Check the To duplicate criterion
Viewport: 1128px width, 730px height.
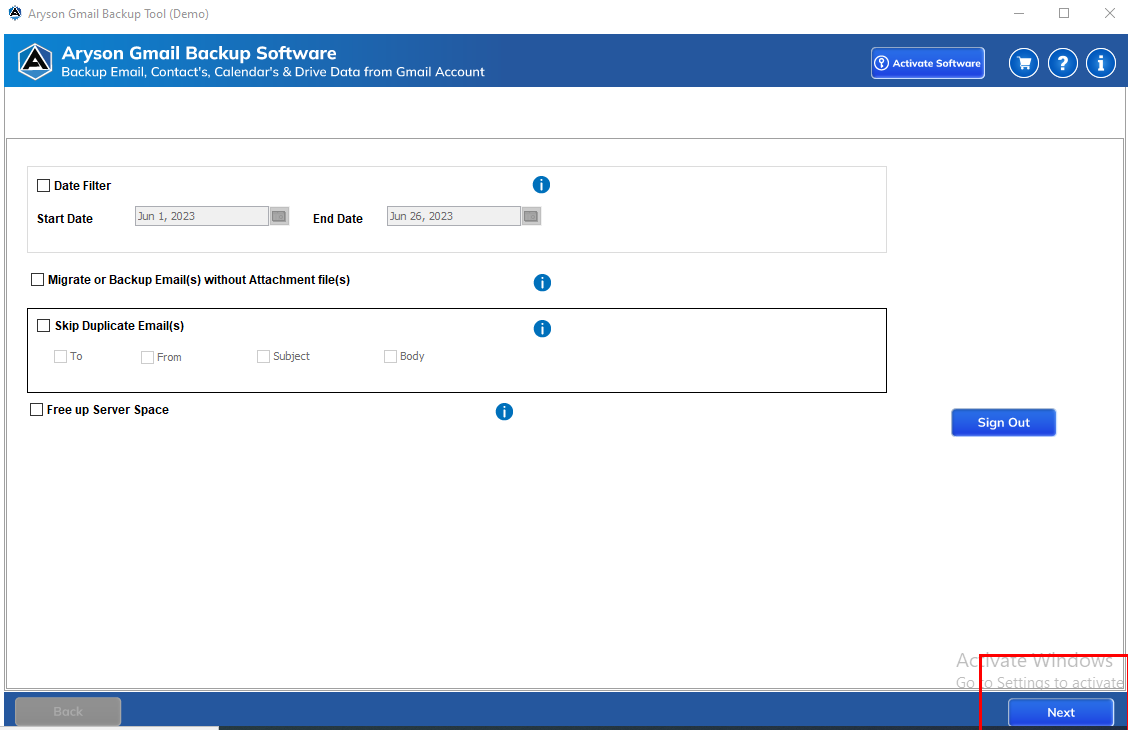click(60, 357)
